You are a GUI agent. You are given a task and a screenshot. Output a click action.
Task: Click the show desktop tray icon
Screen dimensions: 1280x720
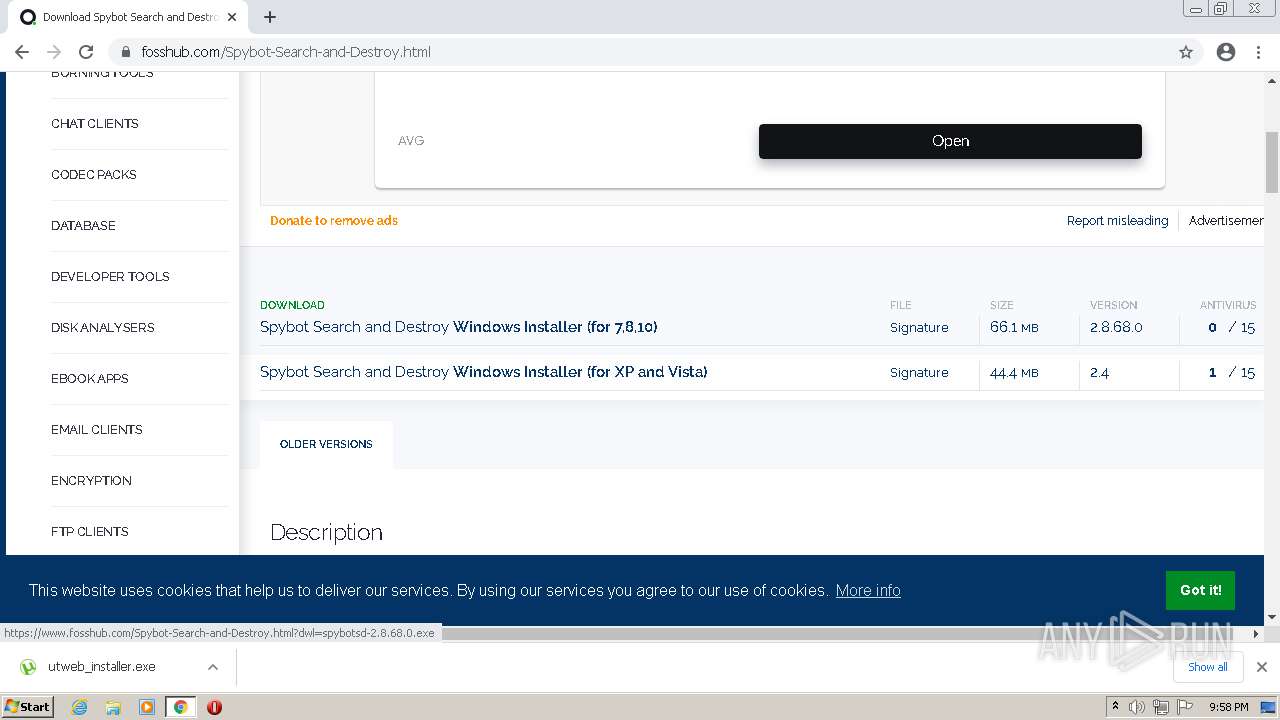1268,707
